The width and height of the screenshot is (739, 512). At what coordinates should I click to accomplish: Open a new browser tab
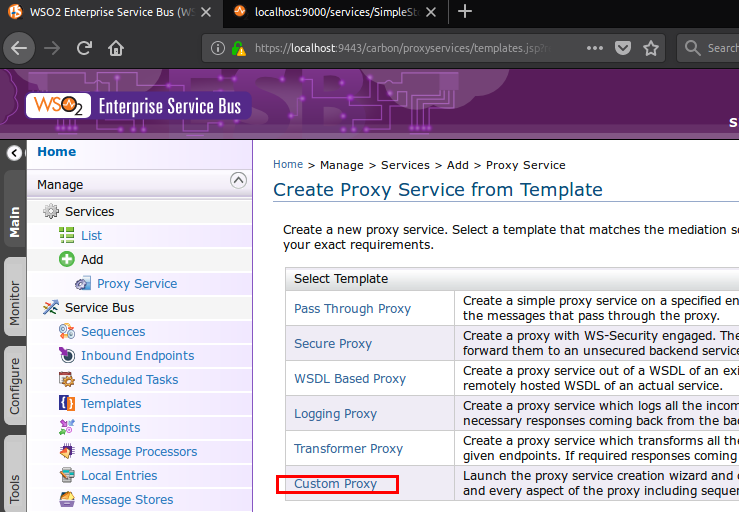[x=465, y=12]
